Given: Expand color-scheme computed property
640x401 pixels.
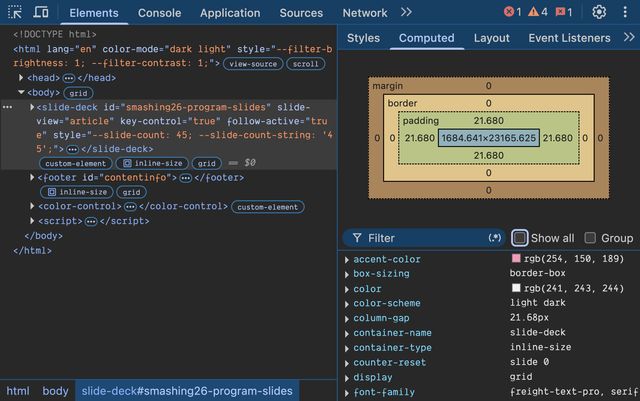Looking at the screenshot, I should point(347,304).
